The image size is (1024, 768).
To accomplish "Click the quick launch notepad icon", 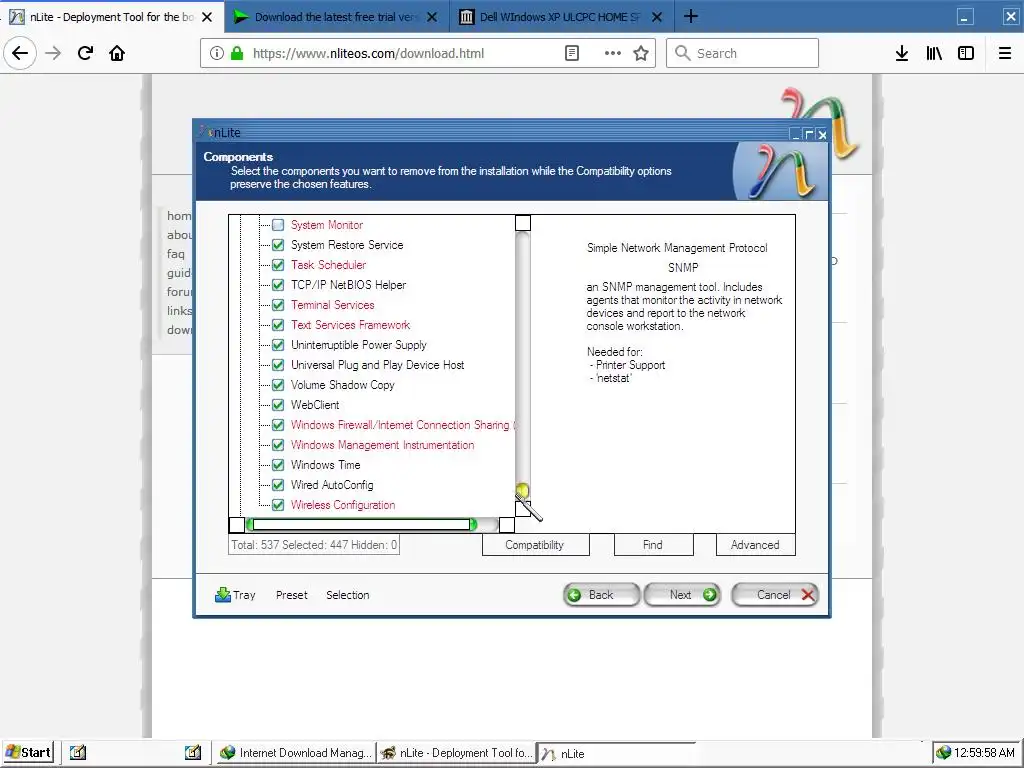I will coord(78,752).
